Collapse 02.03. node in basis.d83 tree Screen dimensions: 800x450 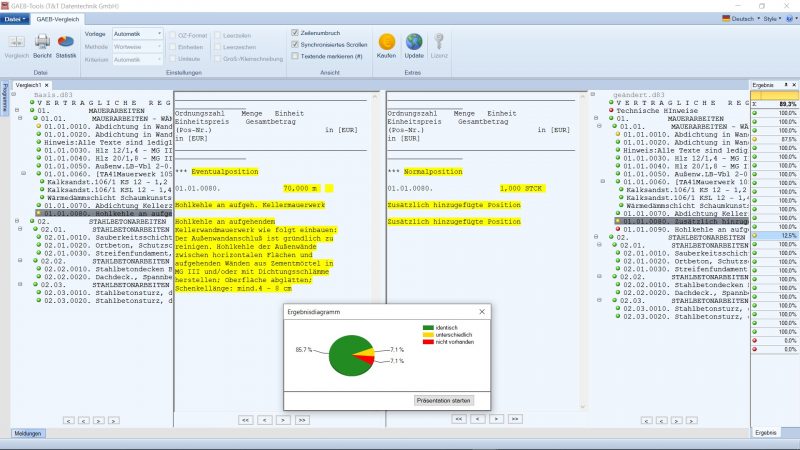click(20, 284)
